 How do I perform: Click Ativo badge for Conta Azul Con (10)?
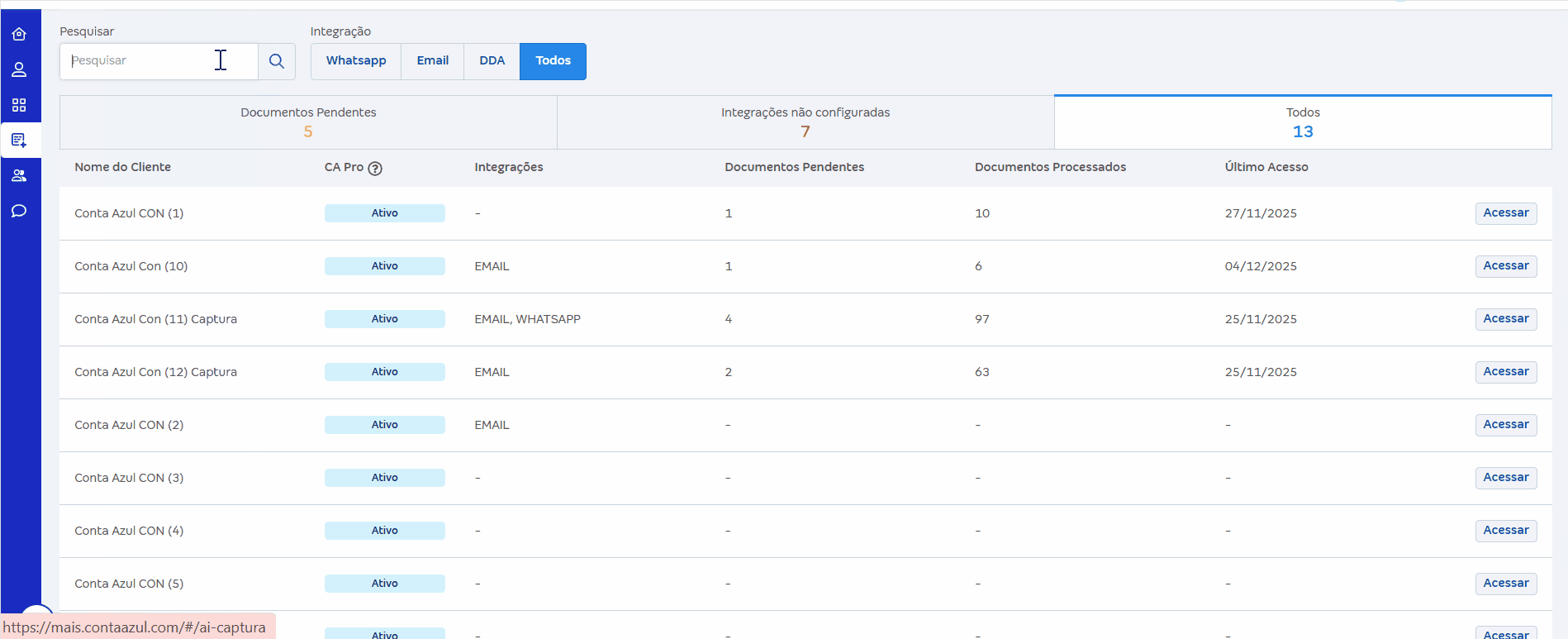tap(385, 266)
